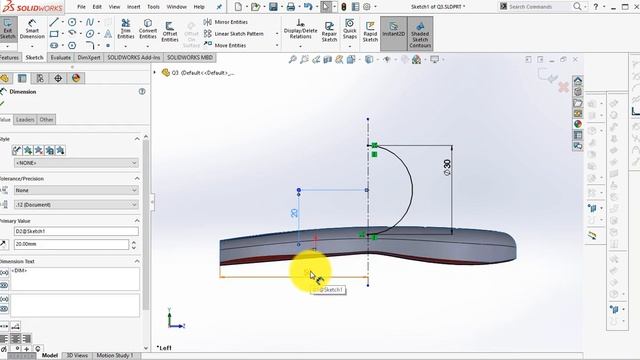Click the Open document icon
Screen dimensions: 640x360
[x=256, y=7]
